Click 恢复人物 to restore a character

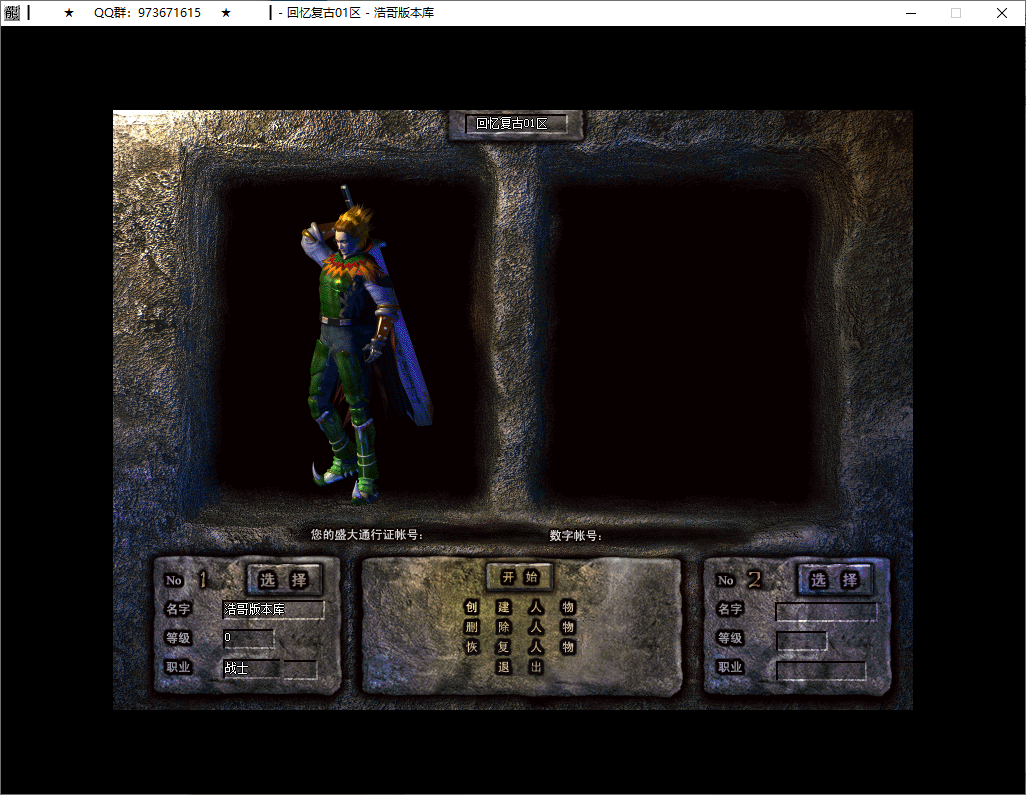pyautogui.click(x=519, y=647)
